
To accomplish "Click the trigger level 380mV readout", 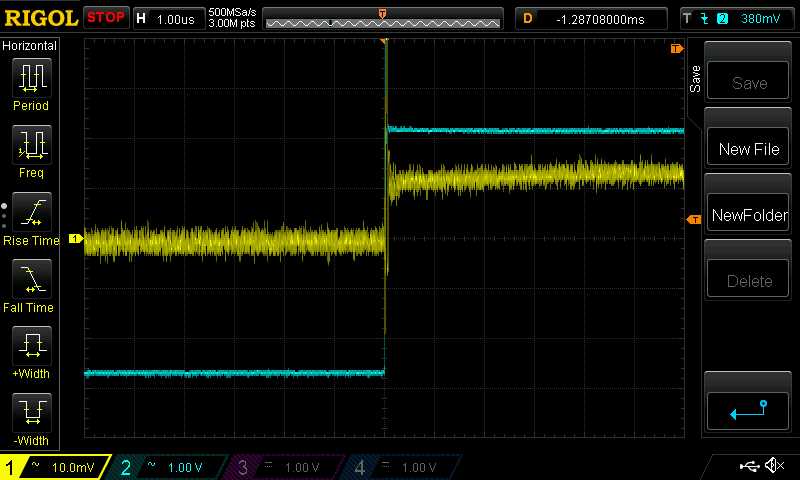I will (760, 19).
